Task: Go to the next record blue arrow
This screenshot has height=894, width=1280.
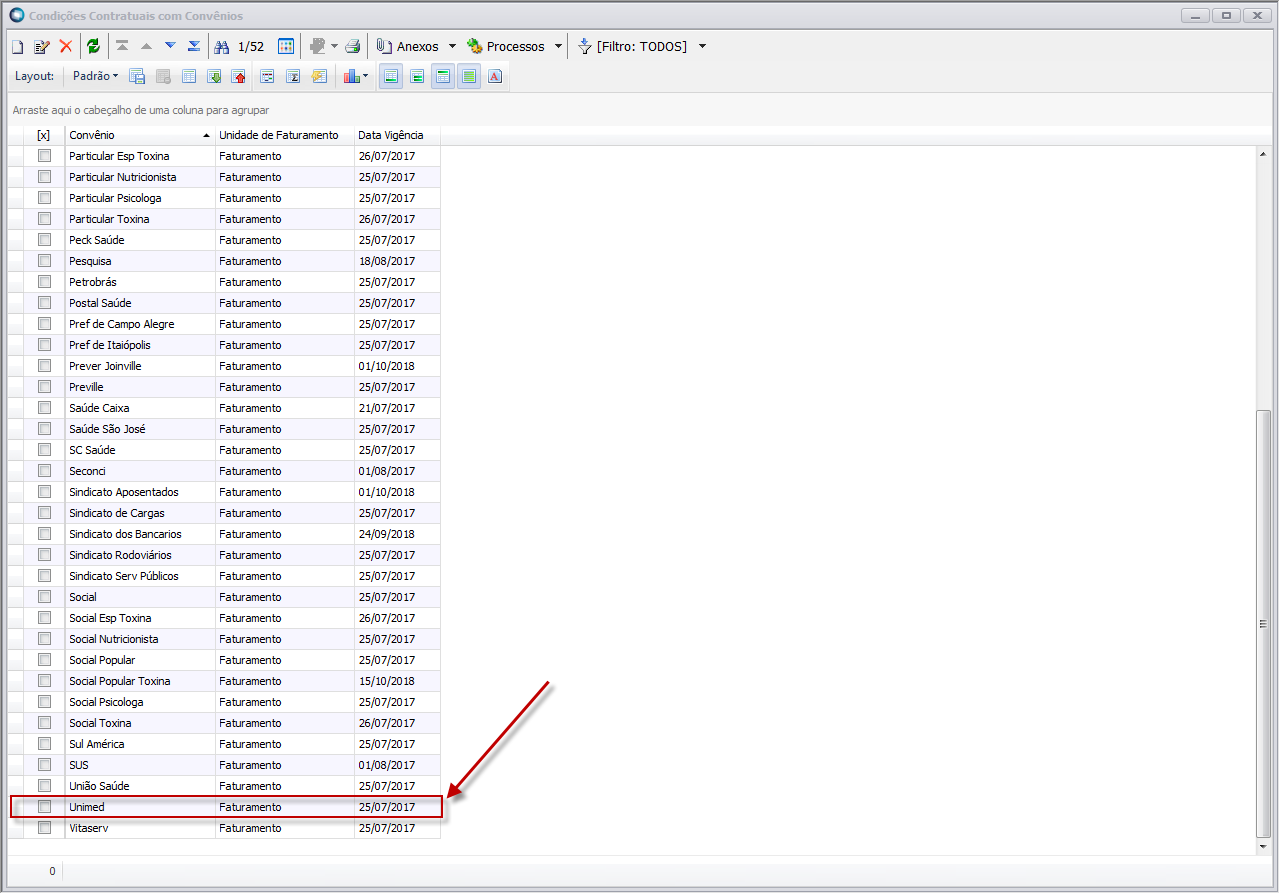Action: [x=170, y=46]
